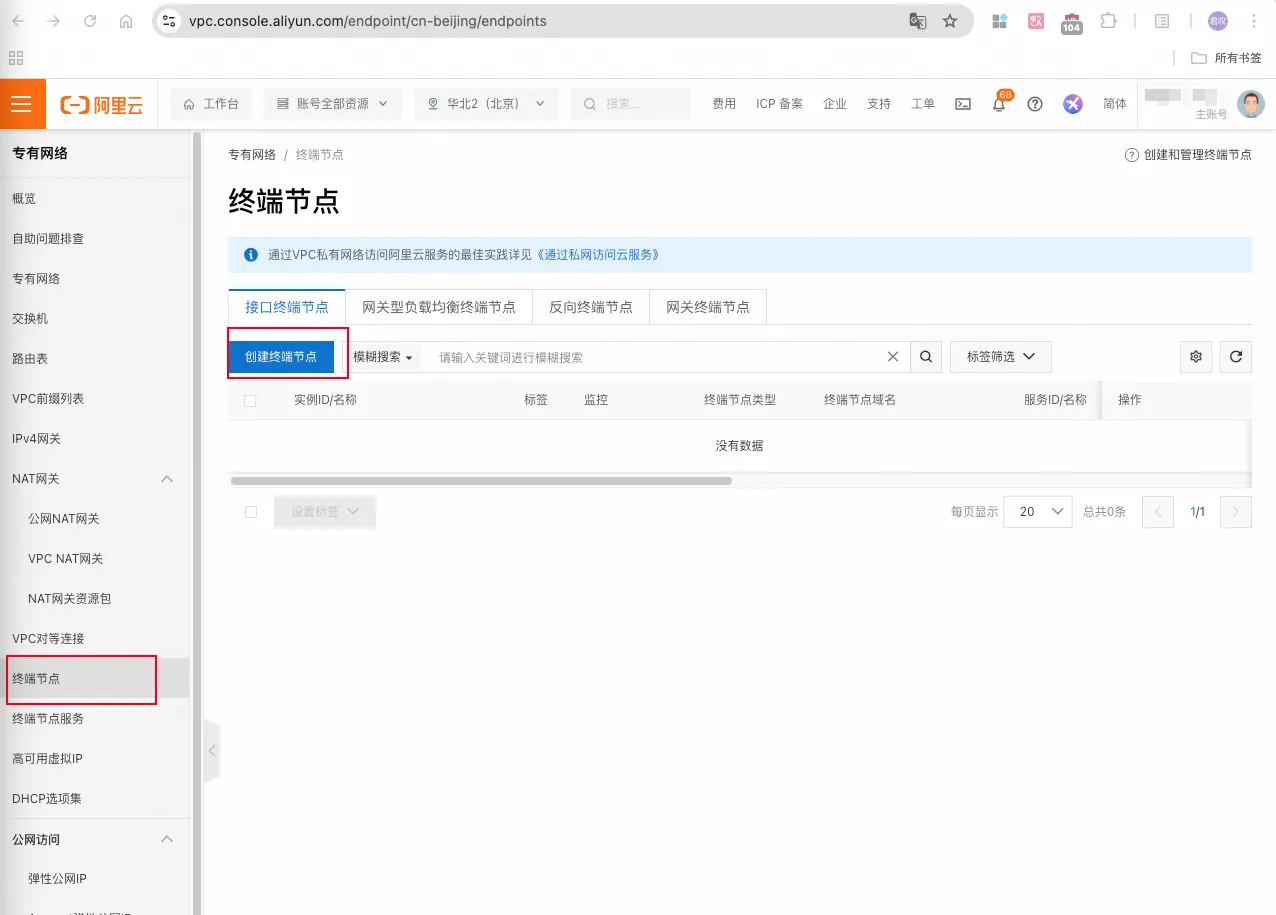
Task: Switch to 网关型负载均衡终端节点 tab
Action: 439,307
